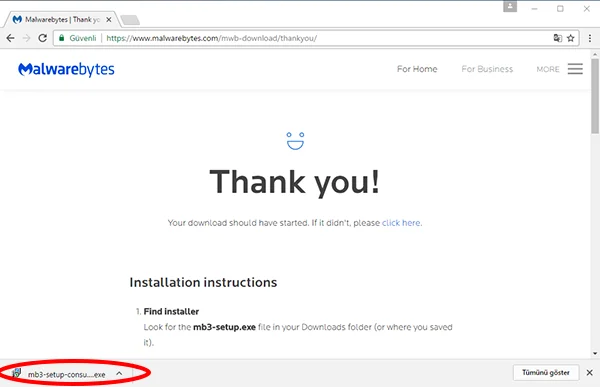
Task: Reload the Malwarebytes page
Action: [x=42, y=38]
